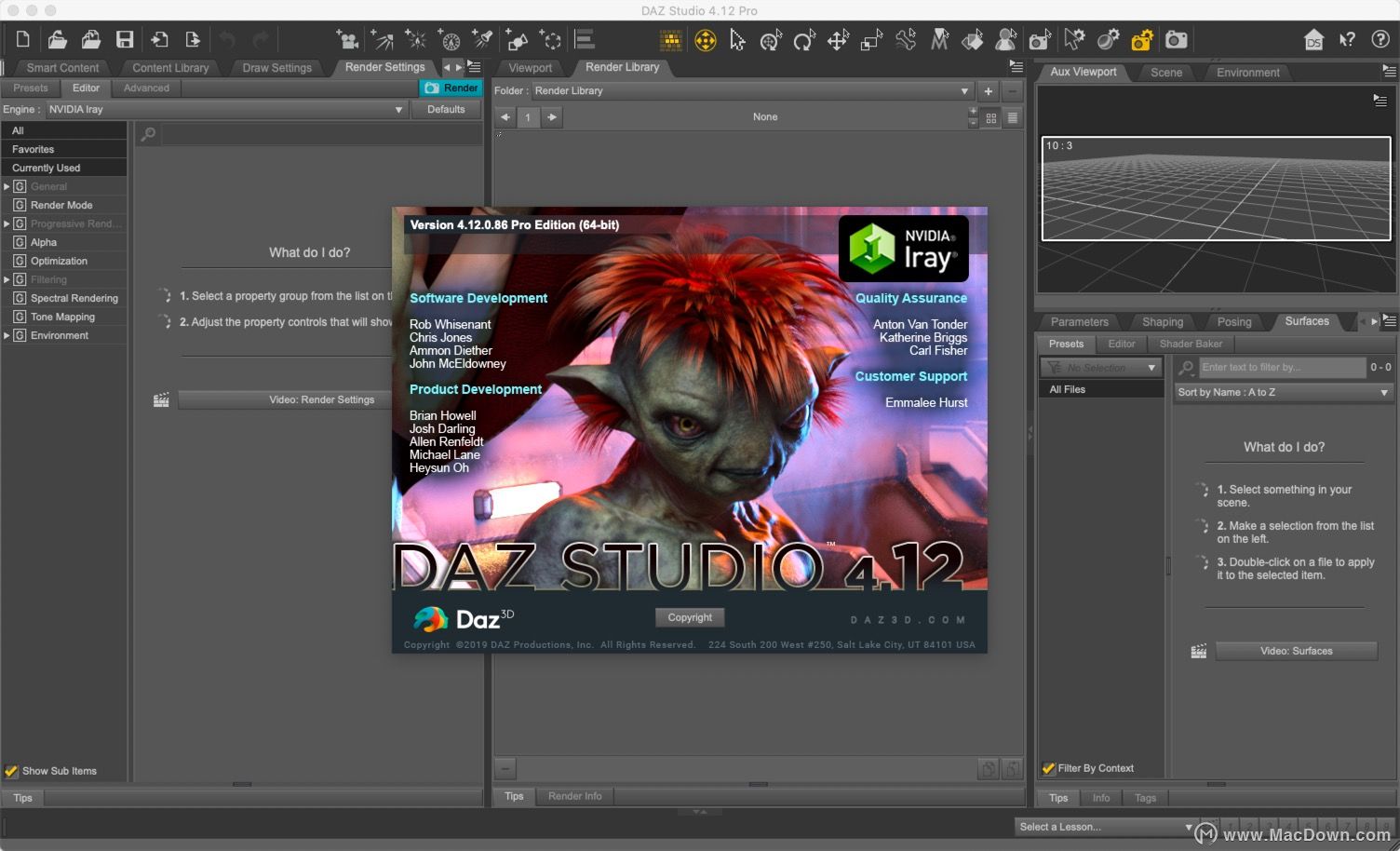Switch to the Draw Settings tab
Viewport: 1400px width, 851px height.
click(x=276, y=68)
